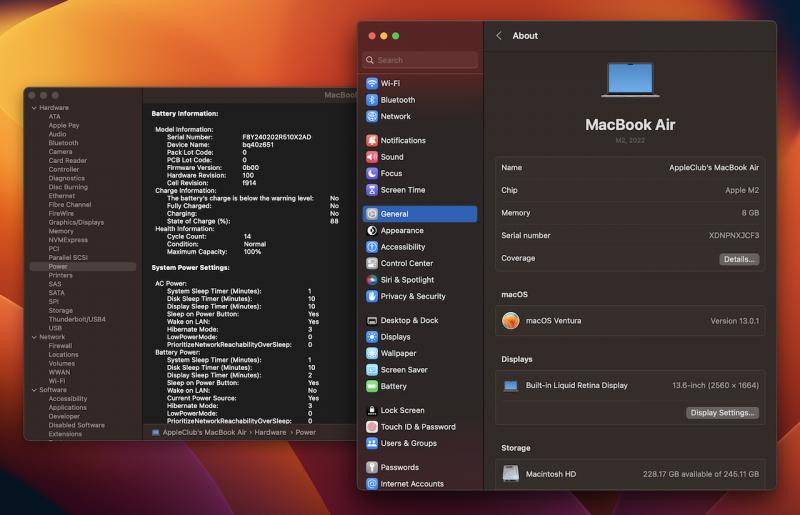Click the 228.17 GB available storage text
This screenshot has height=515, width=800.
(701, 474)
